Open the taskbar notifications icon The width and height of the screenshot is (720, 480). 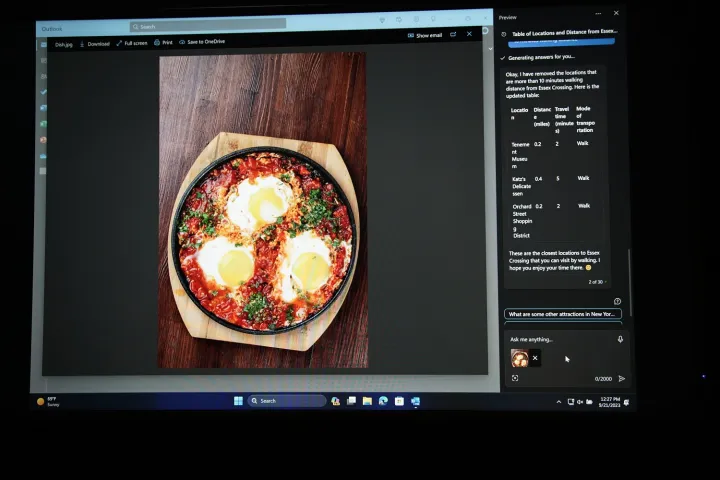pos(627,402)
